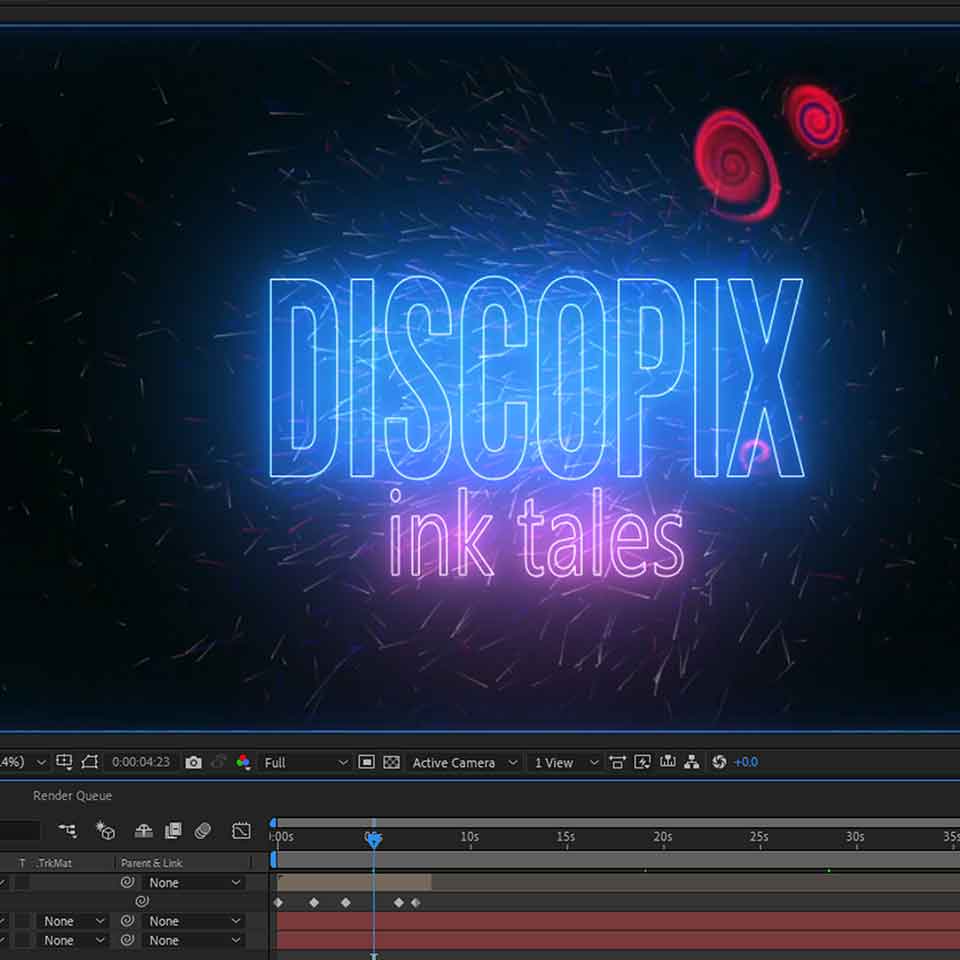The image size is (960, 960).
Task: Open the 1 View layout dropdown
Action: (x=565, y=762)
